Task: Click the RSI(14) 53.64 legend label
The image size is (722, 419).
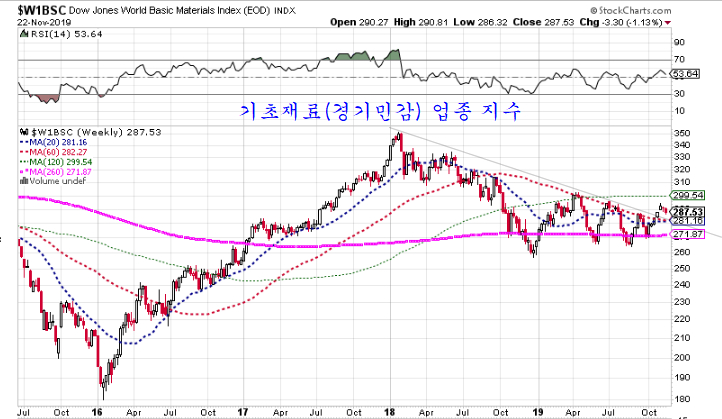Action: coord(66,34)
